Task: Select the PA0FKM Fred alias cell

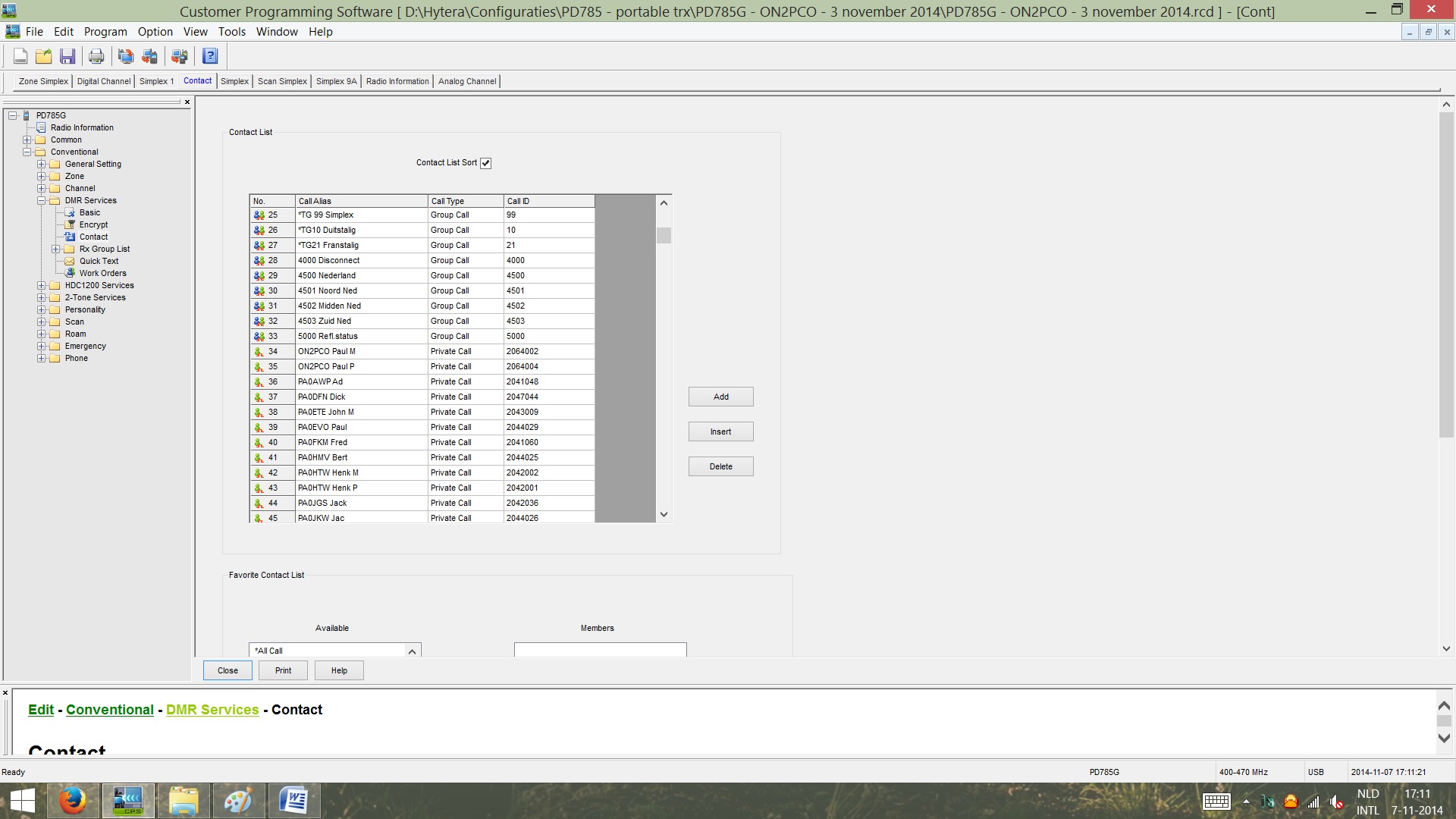Action: 361,442
